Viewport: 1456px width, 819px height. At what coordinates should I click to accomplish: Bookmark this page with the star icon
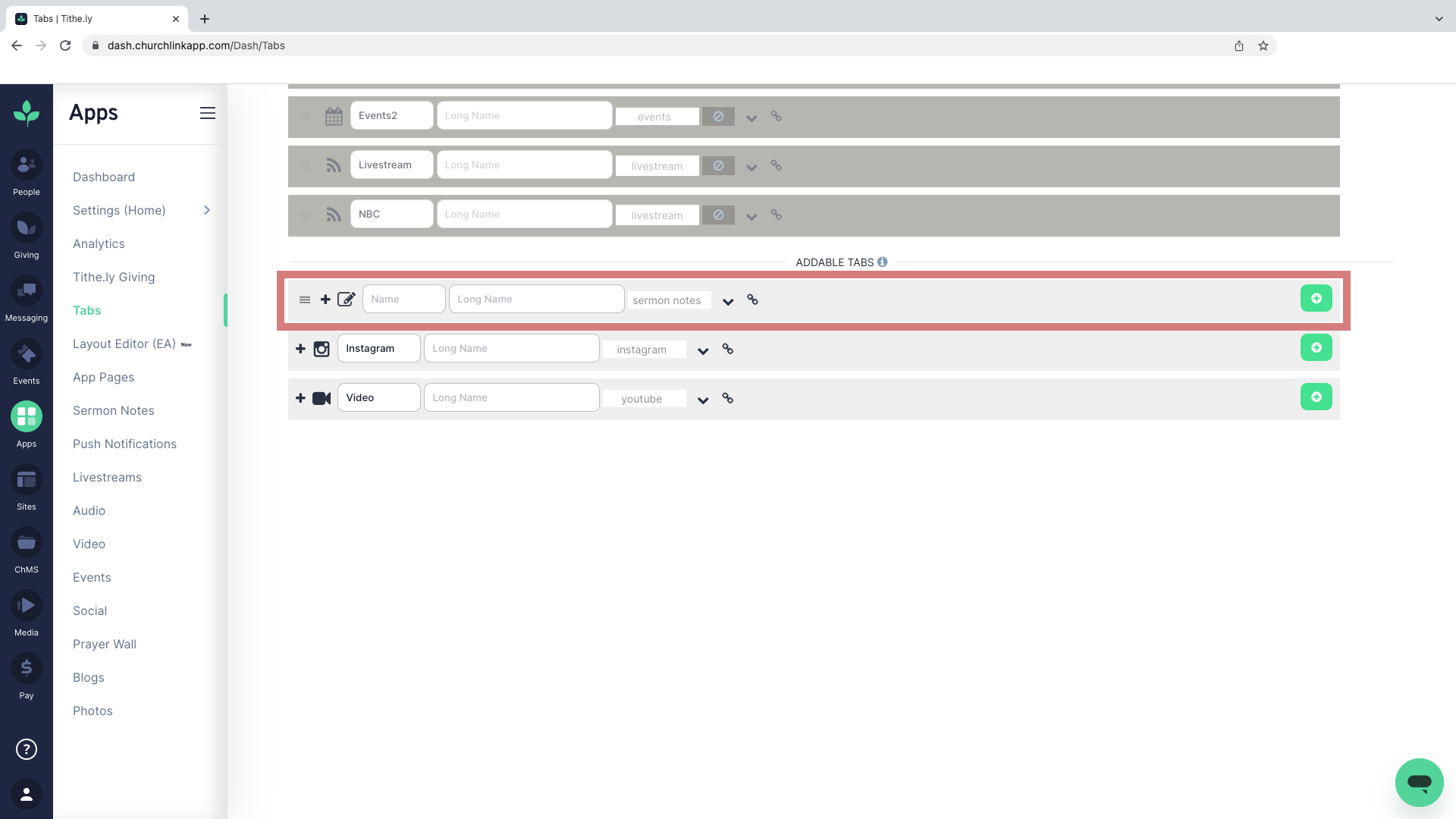pyautogui.click(x=1263, y=45)
